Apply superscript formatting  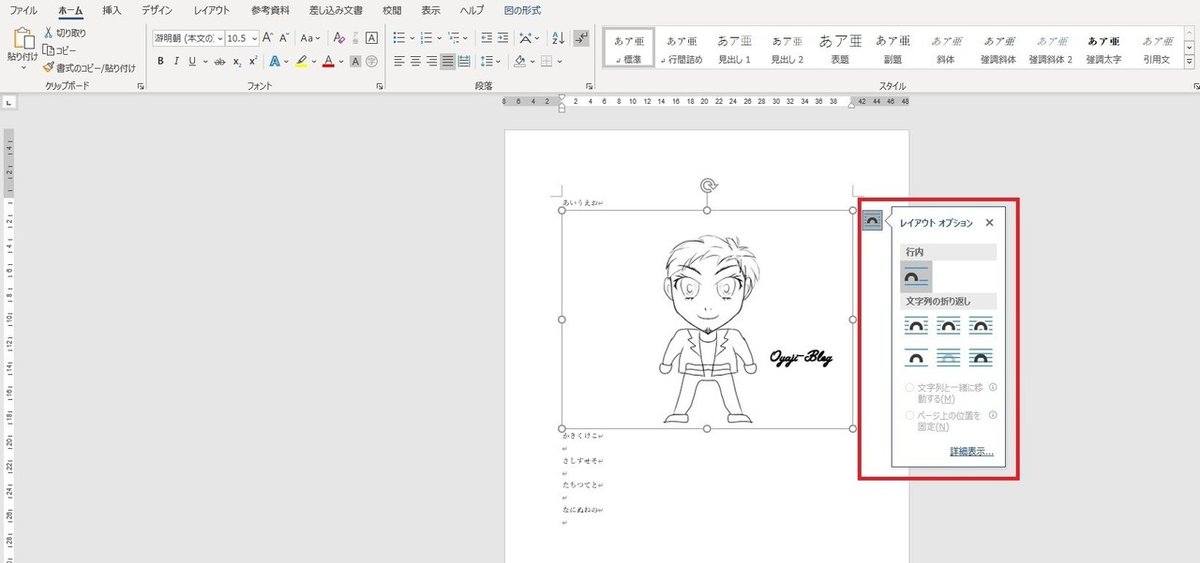coord(253,61)
